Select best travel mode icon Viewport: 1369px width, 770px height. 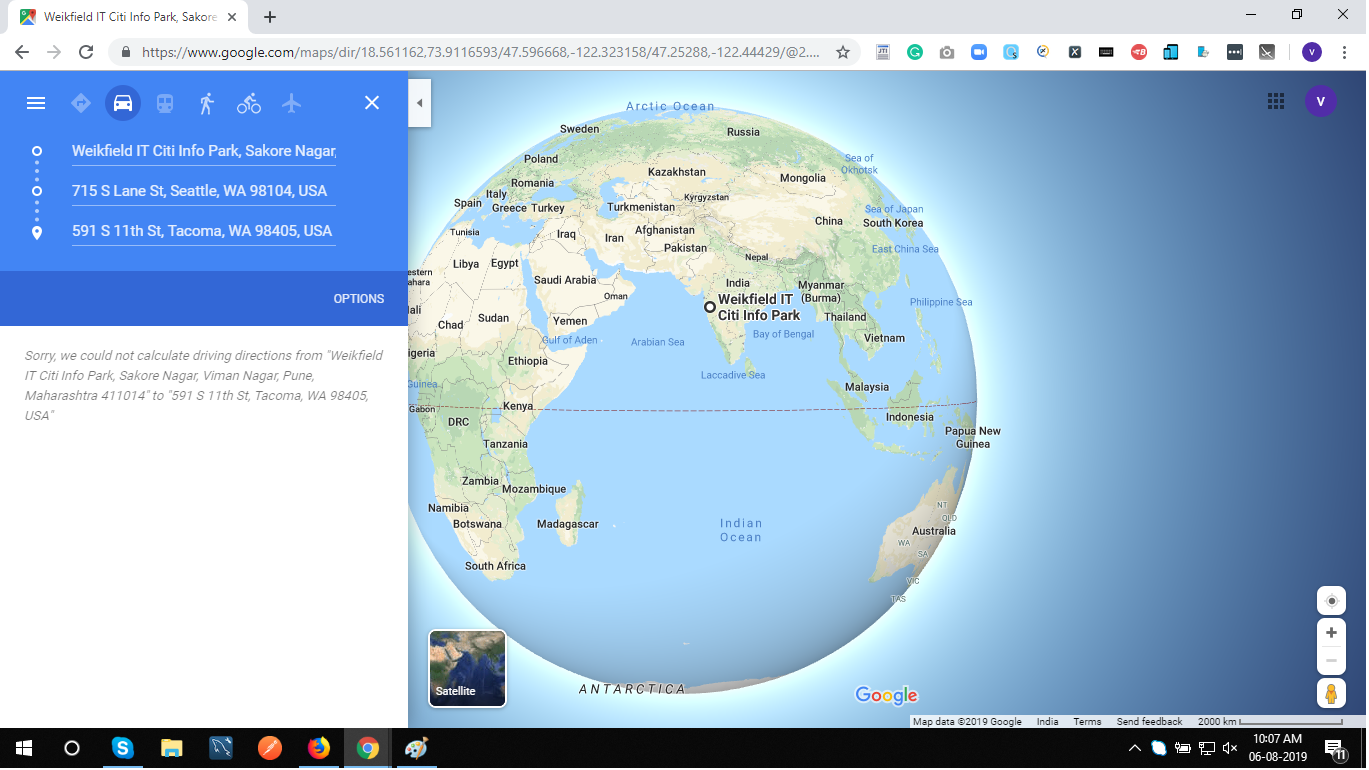click(x=81, y=103)
